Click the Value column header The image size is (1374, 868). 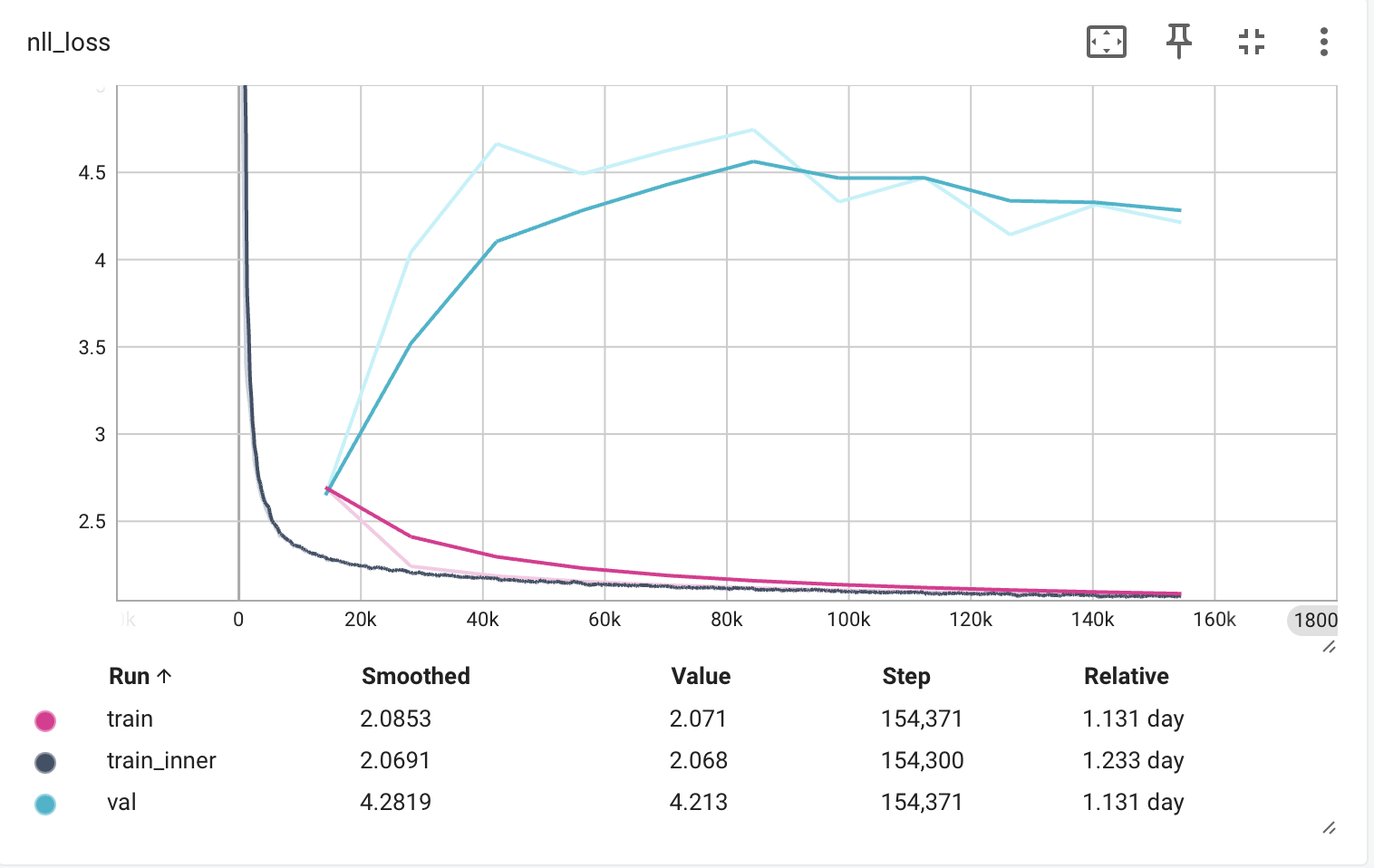pyautogui.click(x=701, y=676)
